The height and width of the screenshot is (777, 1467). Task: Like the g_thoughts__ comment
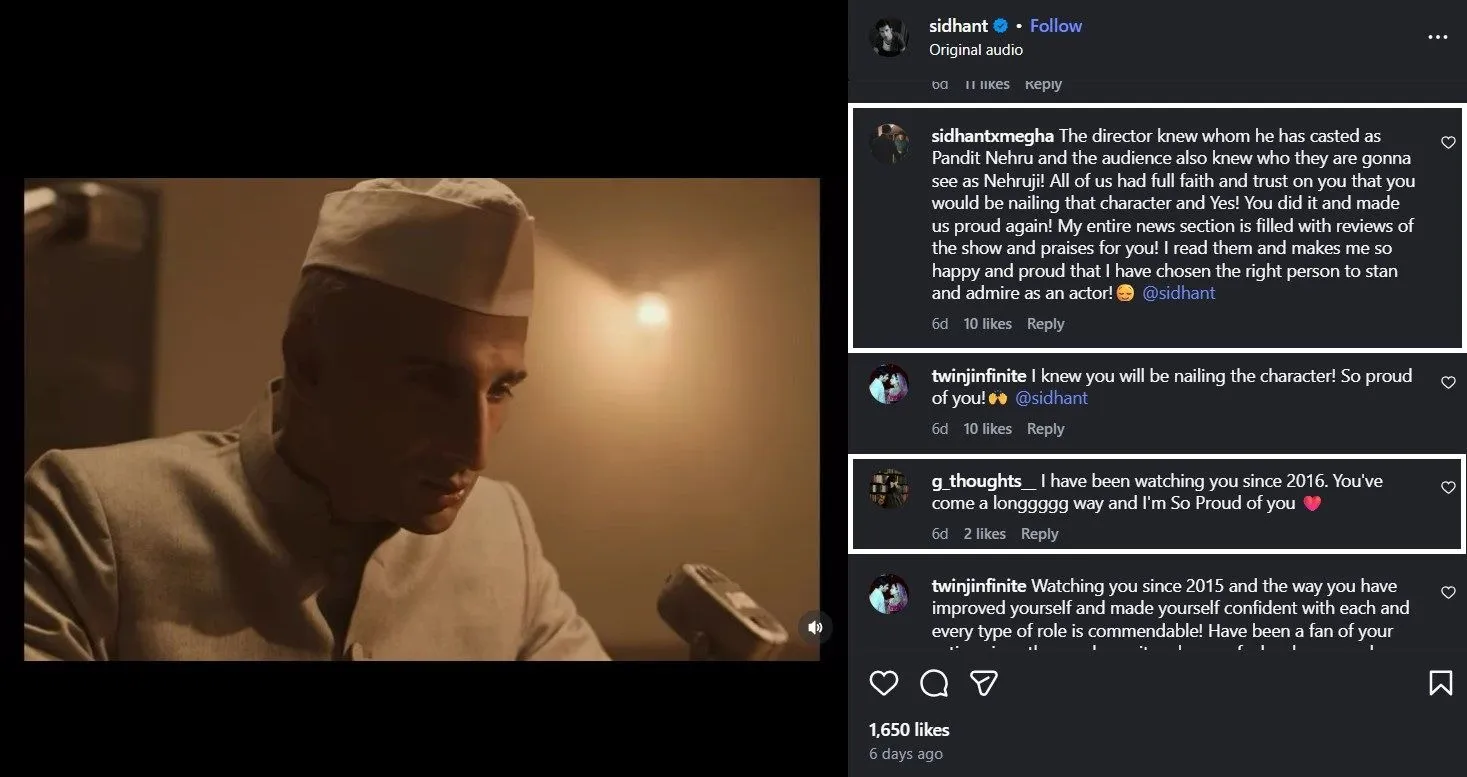click(1447, 488)
